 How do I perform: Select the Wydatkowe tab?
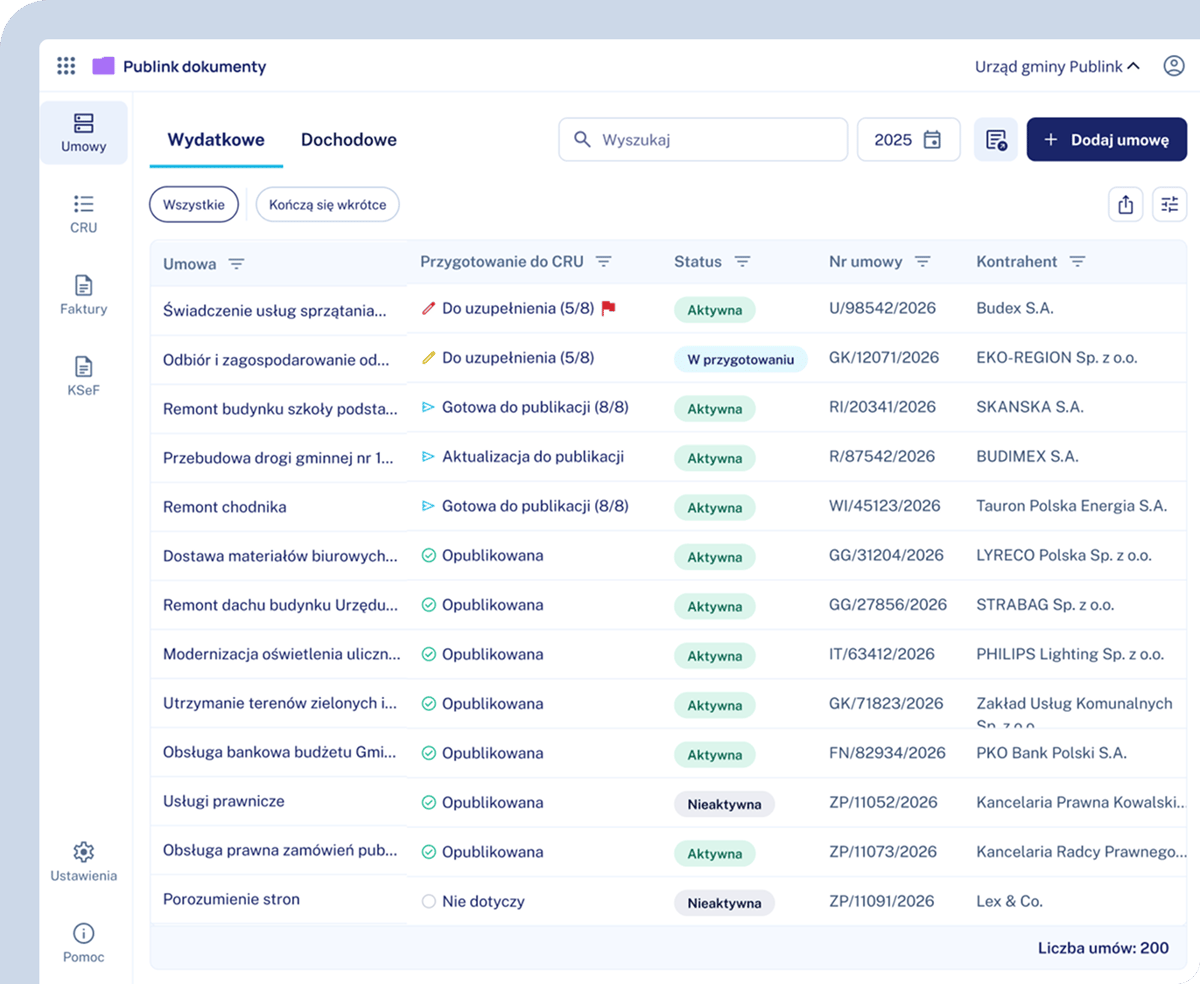tap(216, 140)
